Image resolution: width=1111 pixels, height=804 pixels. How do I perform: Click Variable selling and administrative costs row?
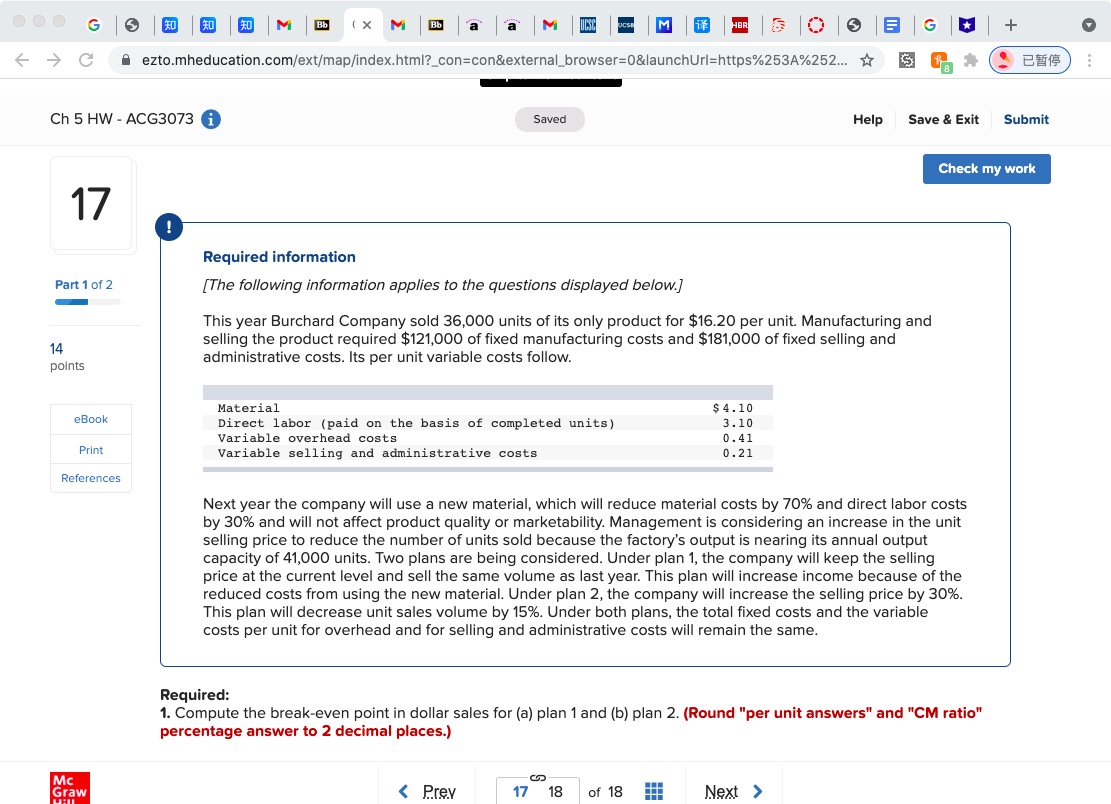tap(487, 453)
